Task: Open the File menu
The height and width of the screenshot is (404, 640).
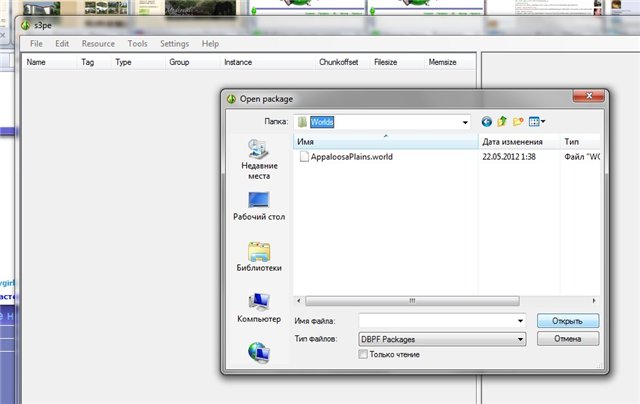Action: [37, 44]
